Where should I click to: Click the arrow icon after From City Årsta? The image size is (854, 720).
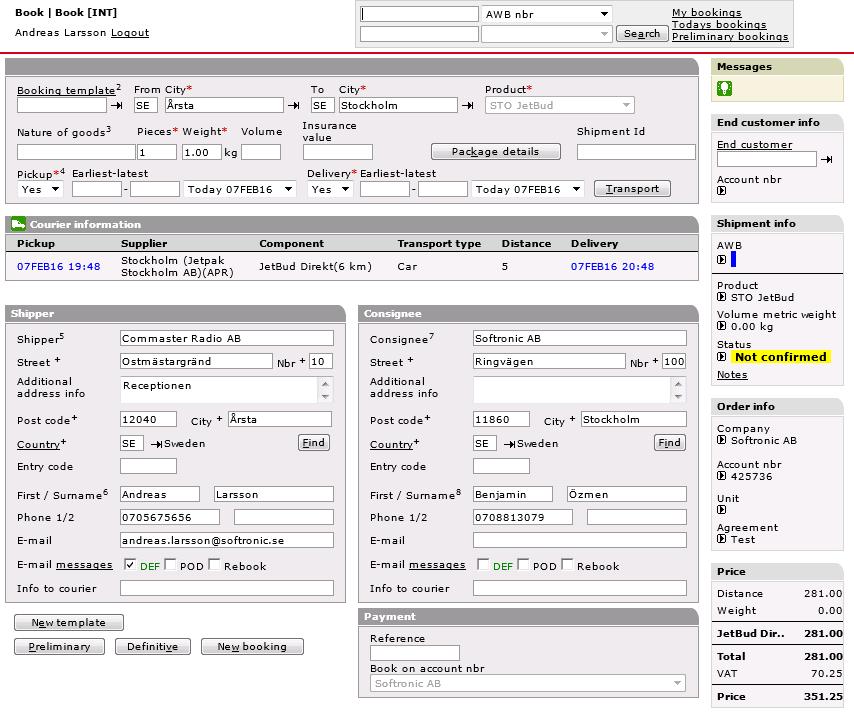[x=294, y=106]
